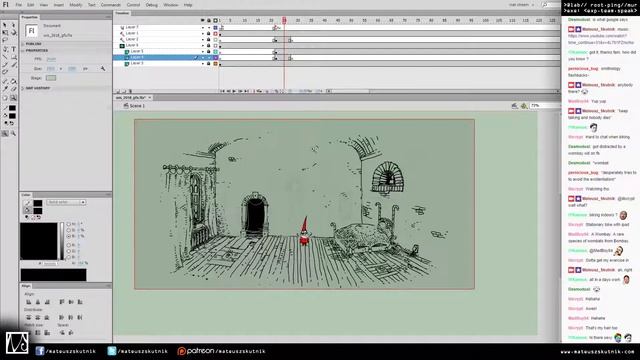Select the Subselection tool
Screen dimensions: 640x360
tap(13, 25)
